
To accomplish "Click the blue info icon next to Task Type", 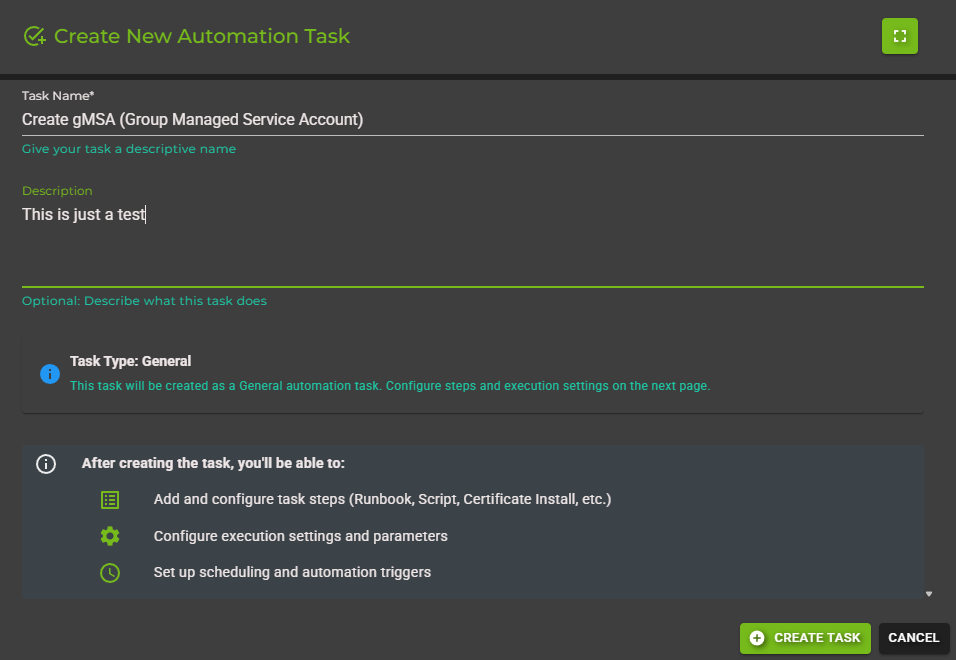I will pyautogui.click(x=50, y=373).
